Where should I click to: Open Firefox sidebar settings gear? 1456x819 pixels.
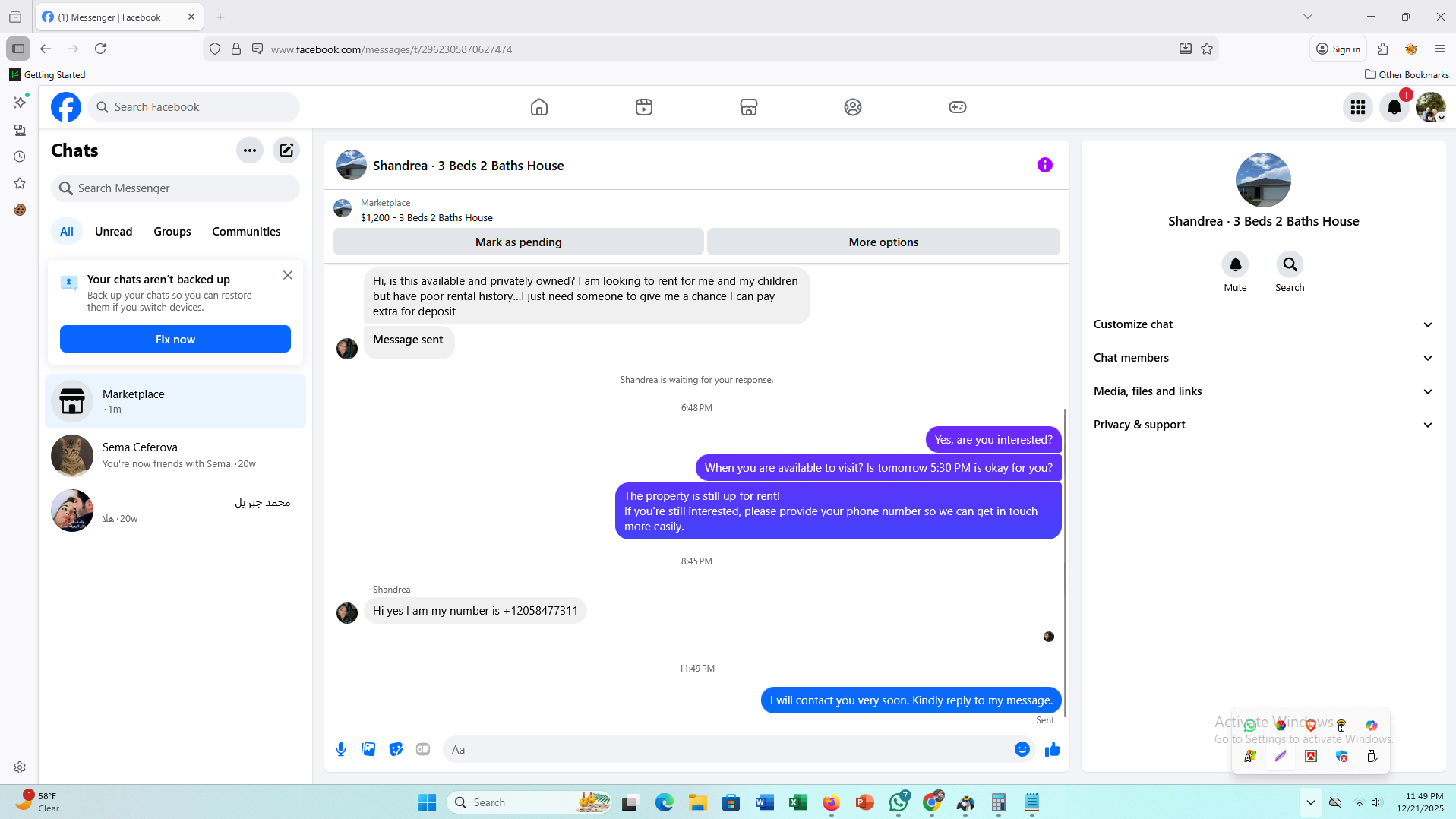[x=20, y=767]
